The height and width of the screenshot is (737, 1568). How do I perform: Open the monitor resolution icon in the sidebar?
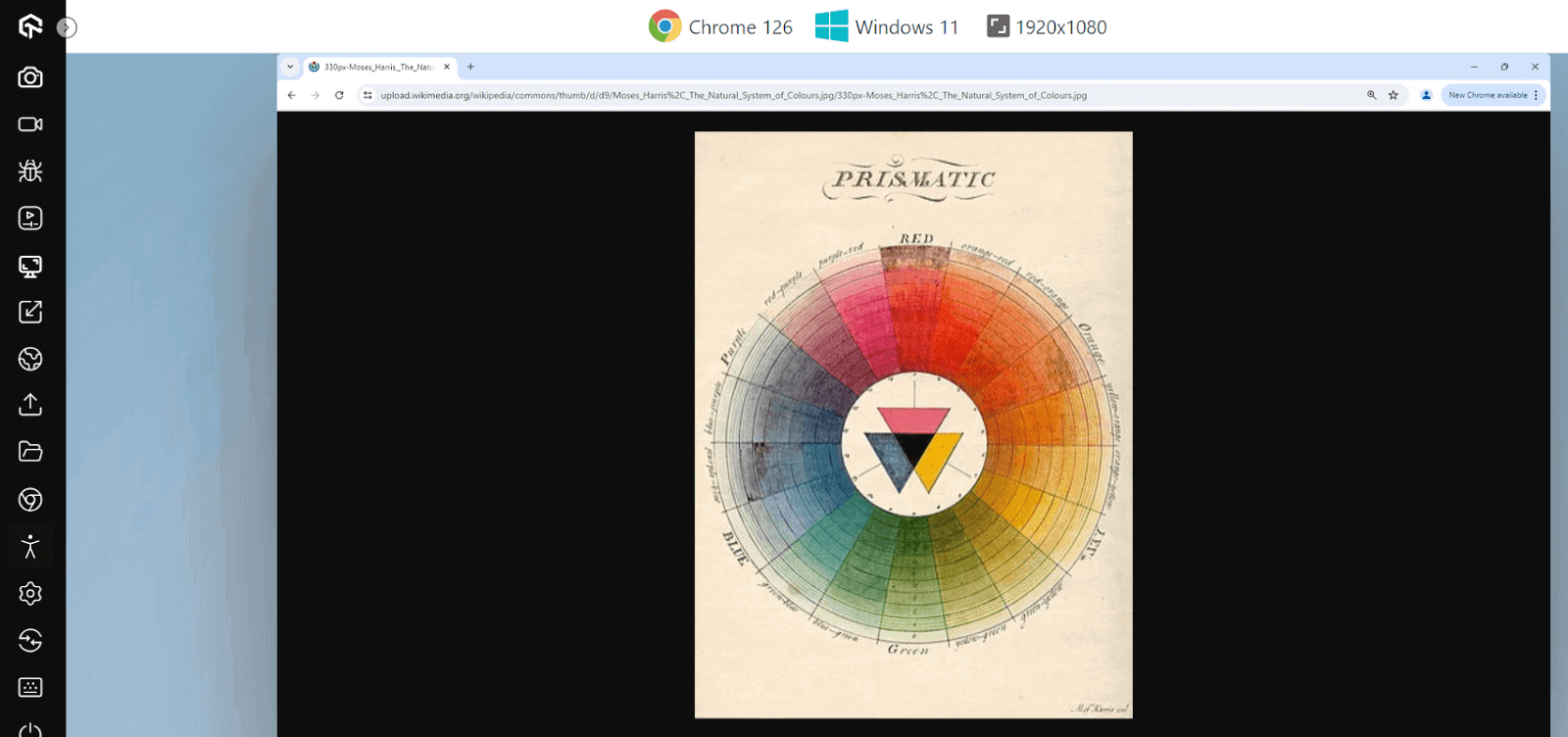pyautogui.click(x=30, y=266)
